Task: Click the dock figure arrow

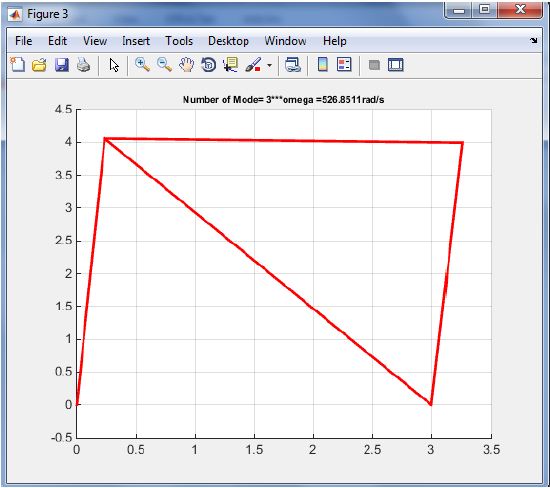Action: tap(534, 41)
